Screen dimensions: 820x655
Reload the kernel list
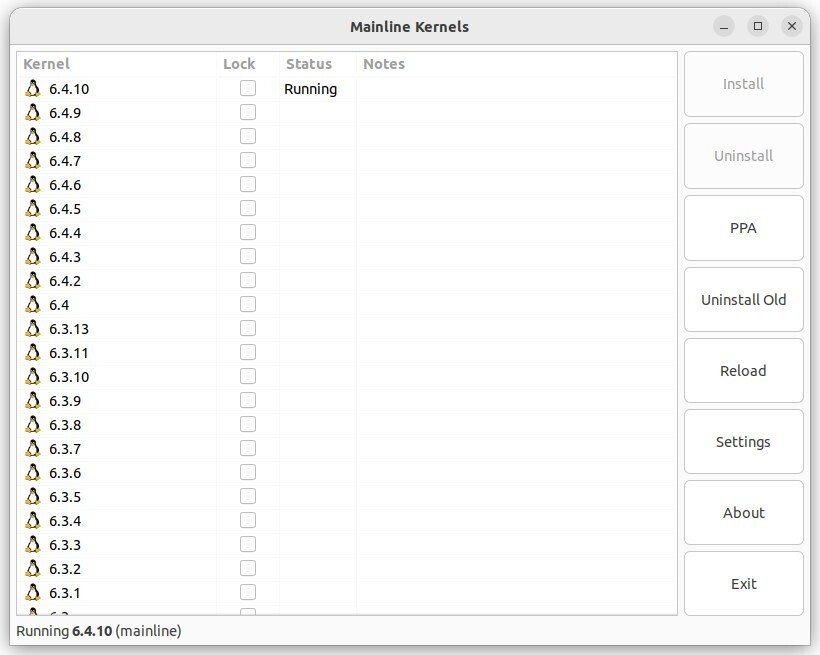(x=743, y=370)
